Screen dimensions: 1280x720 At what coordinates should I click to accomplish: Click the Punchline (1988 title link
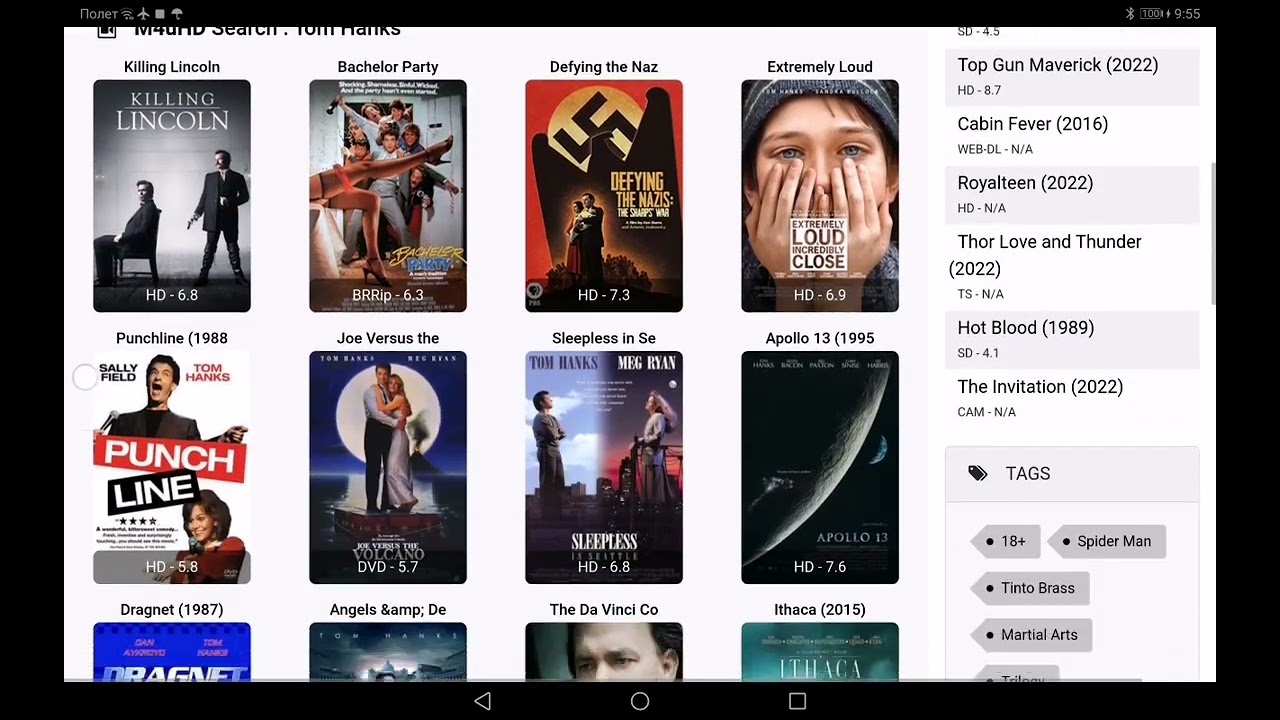coord(172,338)
